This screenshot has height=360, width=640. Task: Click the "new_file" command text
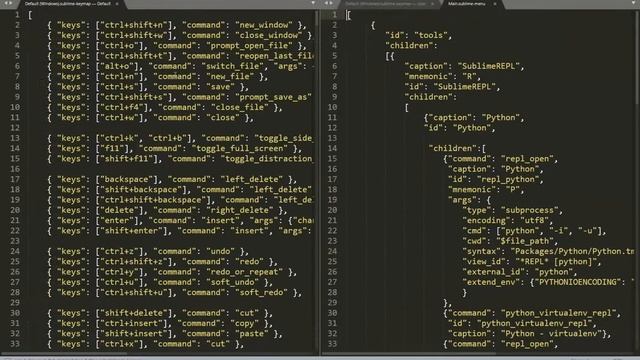click(x=230, y=76)
